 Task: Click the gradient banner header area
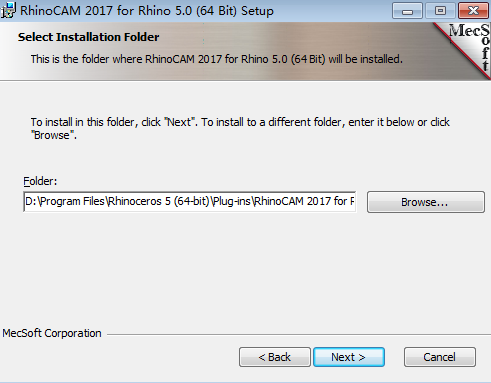coord(217,51)
